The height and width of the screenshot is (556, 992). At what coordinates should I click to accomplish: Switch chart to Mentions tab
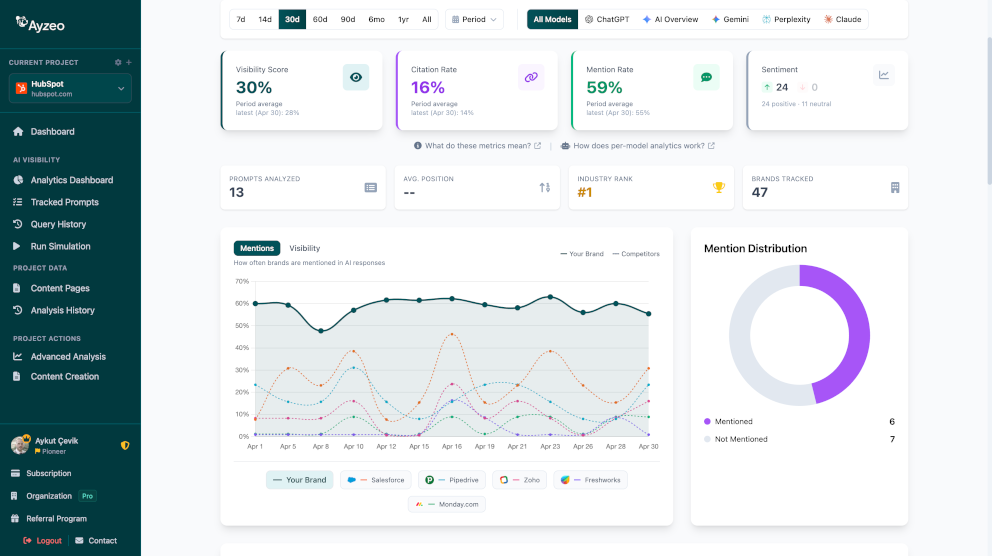click(x=257, y=249)
